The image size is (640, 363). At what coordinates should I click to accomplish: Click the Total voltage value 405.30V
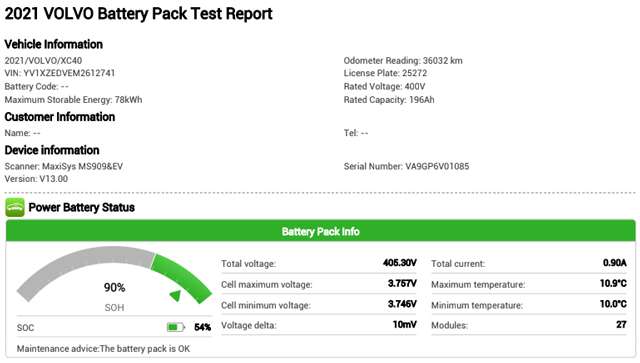[x=400, y=263]
